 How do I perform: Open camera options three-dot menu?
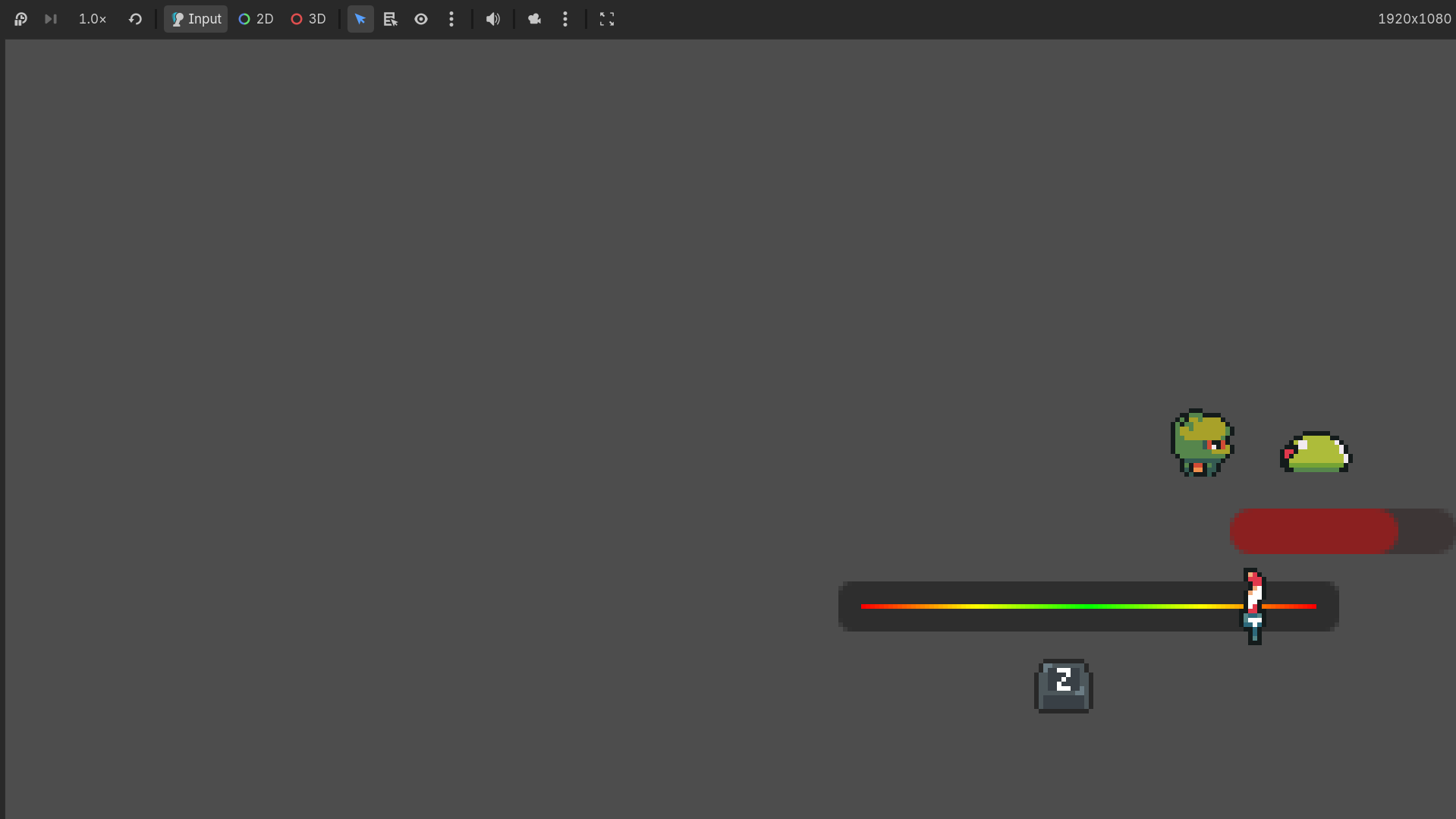pyautogui.click(x=565, y=19)
